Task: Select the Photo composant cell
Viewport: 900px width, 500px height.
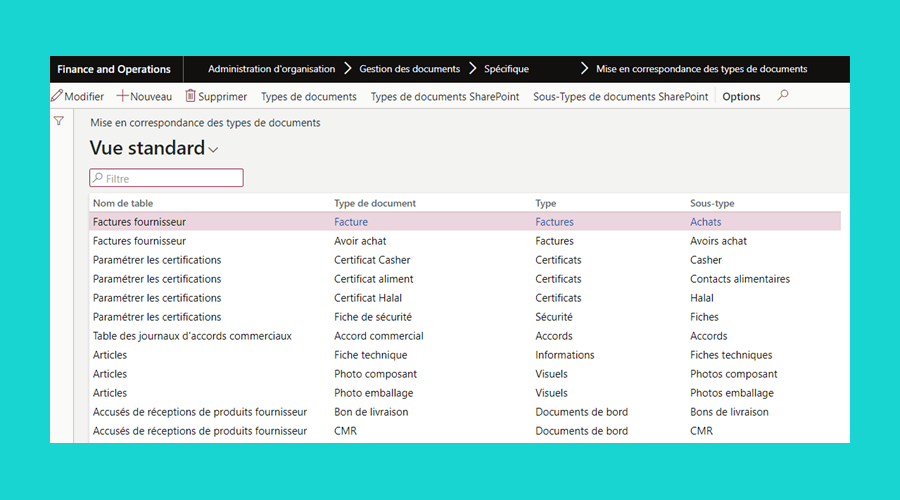Action: point(375,374)
